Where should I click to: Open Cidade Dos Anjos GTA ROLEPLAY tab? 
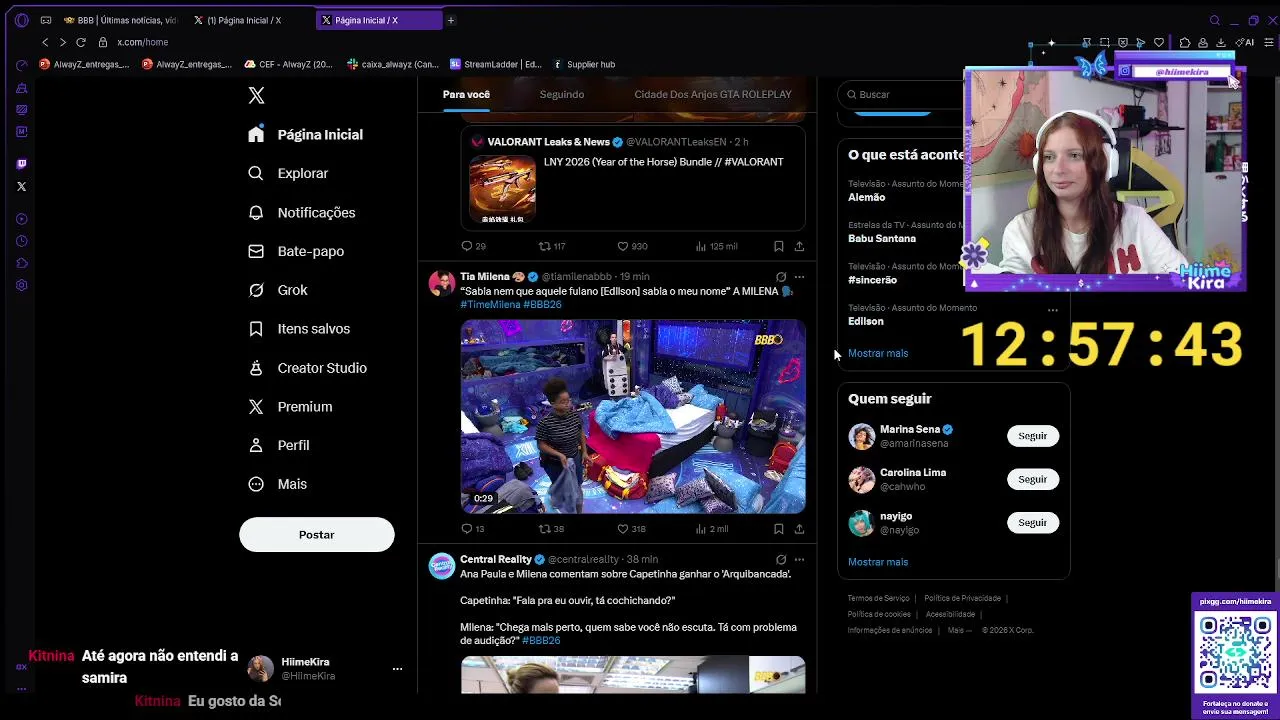(713, 94)
